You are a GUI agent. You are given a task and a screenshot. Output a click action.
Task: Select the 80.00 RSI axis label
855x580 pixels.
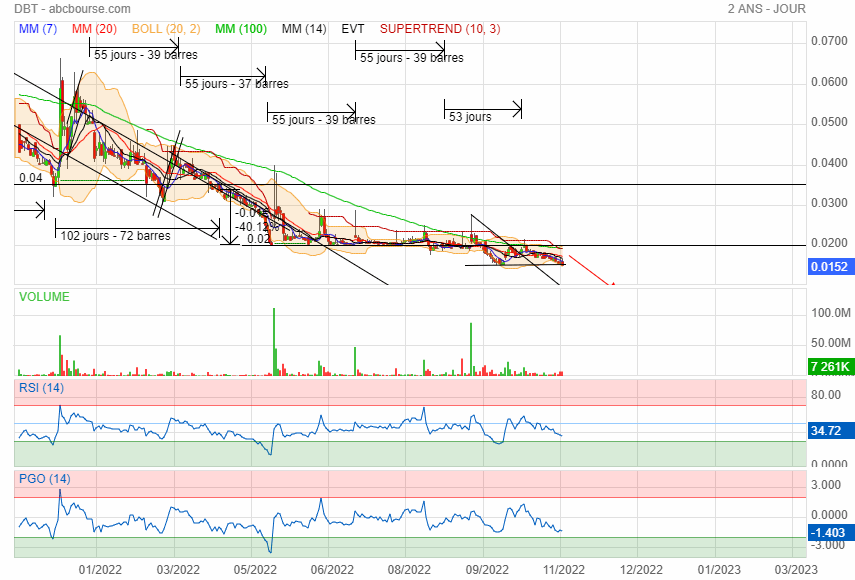[x=826, y=395]
